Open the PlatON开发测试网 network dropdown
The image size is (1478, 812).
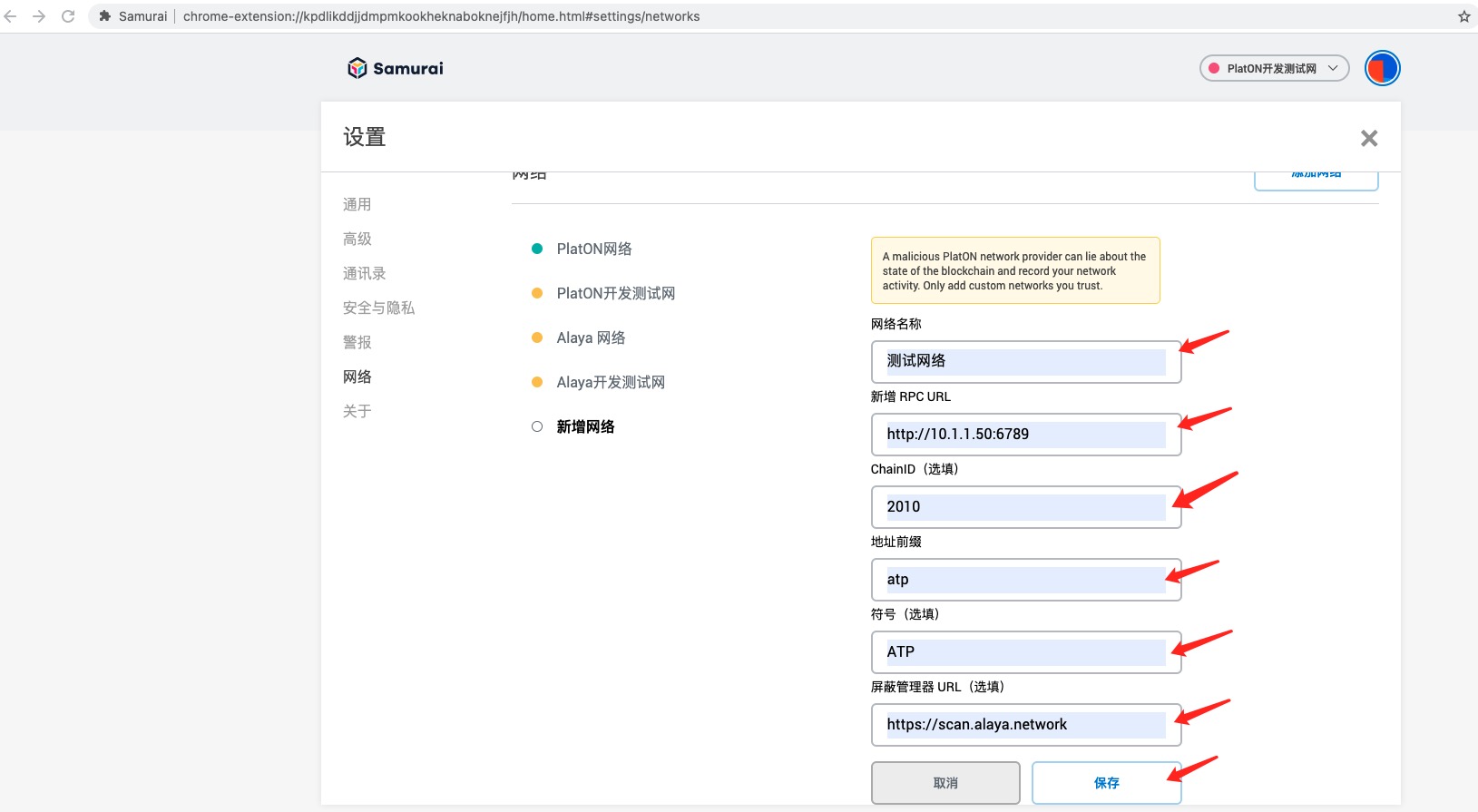1274,68
